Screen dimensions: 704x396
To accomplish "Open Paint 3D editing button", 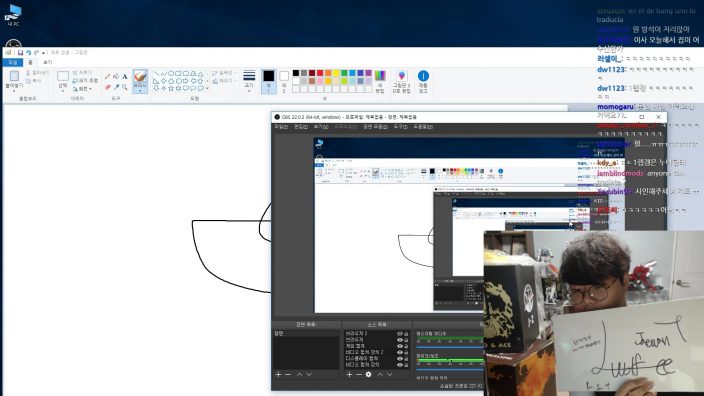I will (401, 81).
